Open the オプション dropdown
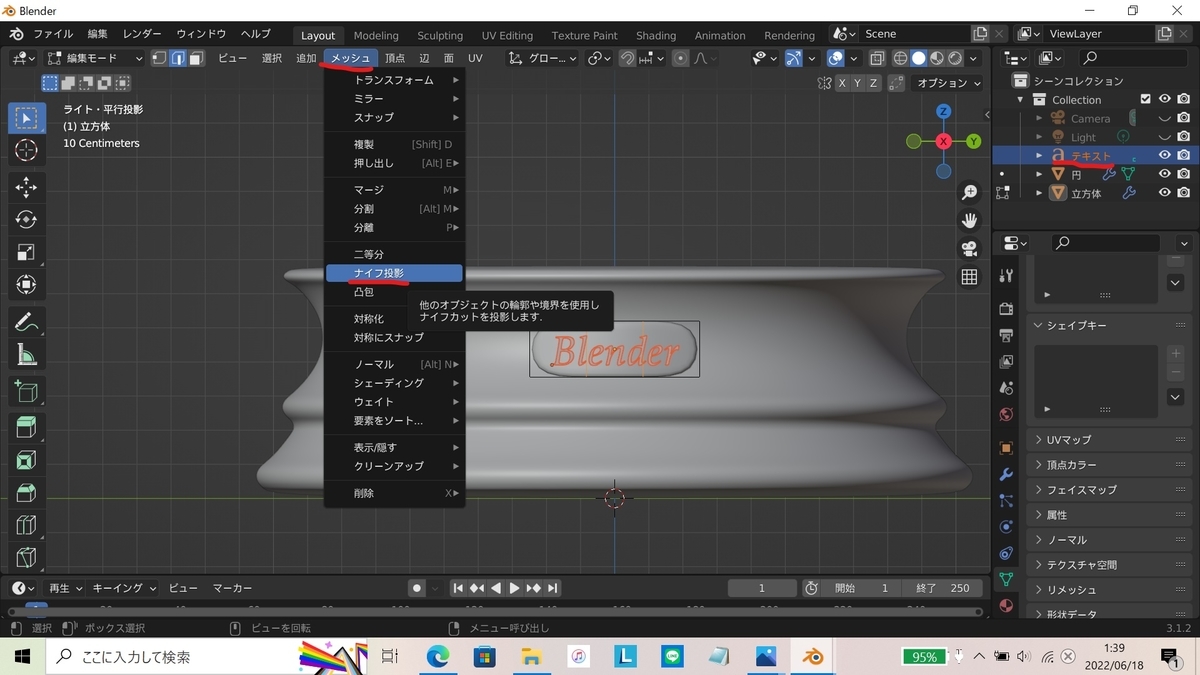 pyautogui.click(x=949, y=83)
